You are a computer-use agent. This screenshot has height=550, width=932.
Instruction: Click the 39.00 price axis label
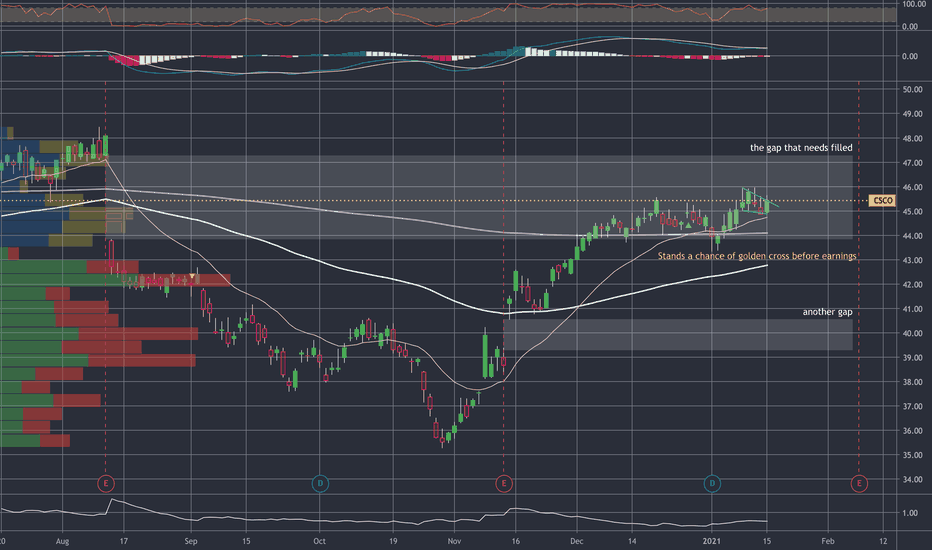[x=912, y=357]
